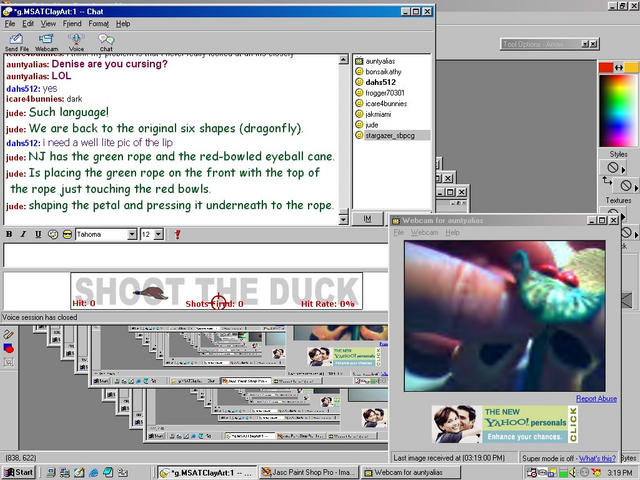Click the yellow background color swatch
640x480 pixels.
(x=631, y=67)
